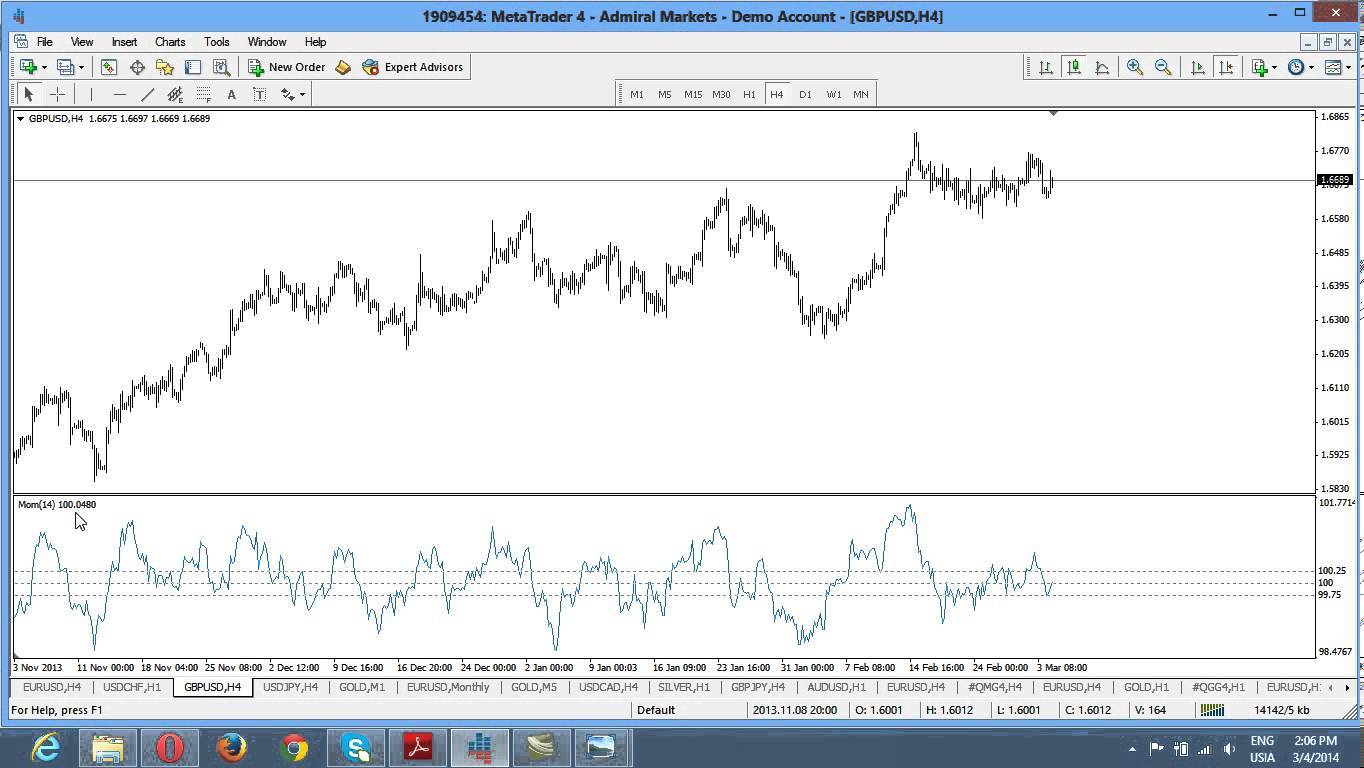Zoom in on the chart
The image size is (1364, 768).
point(1135,67)
